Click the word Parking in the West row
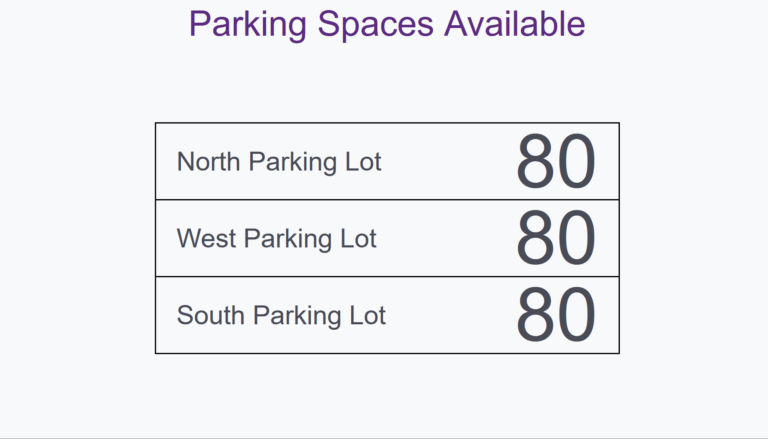 (288, 239)
